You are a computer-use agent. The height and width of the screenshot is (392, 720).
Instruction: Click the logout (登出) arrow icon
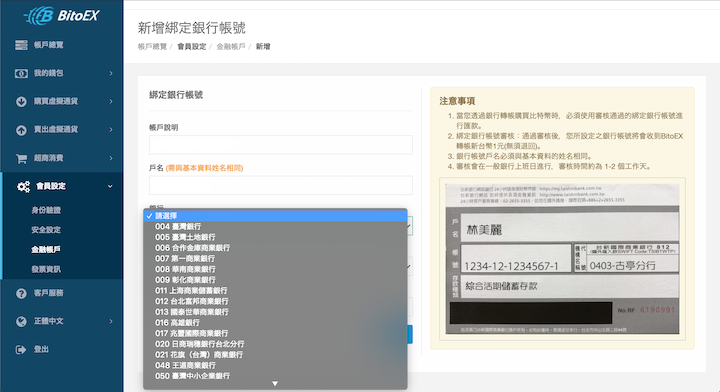pyautogui.click(x=21, y=350)
